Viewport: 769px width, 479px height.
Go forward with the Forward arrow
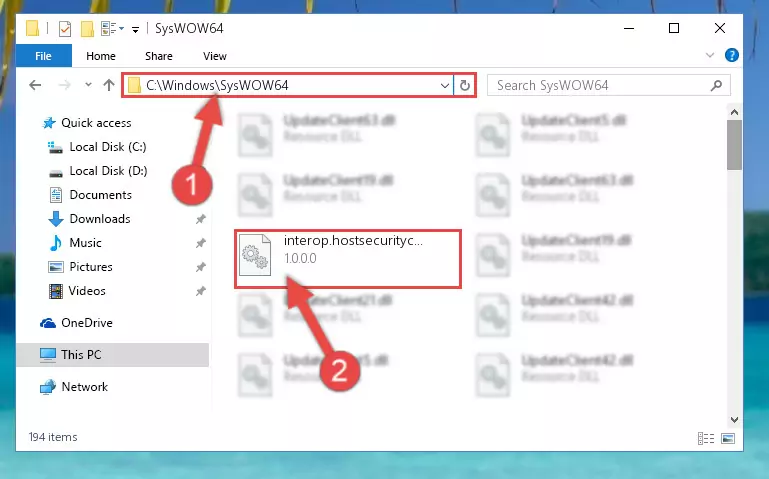click(x=64, y=85)
